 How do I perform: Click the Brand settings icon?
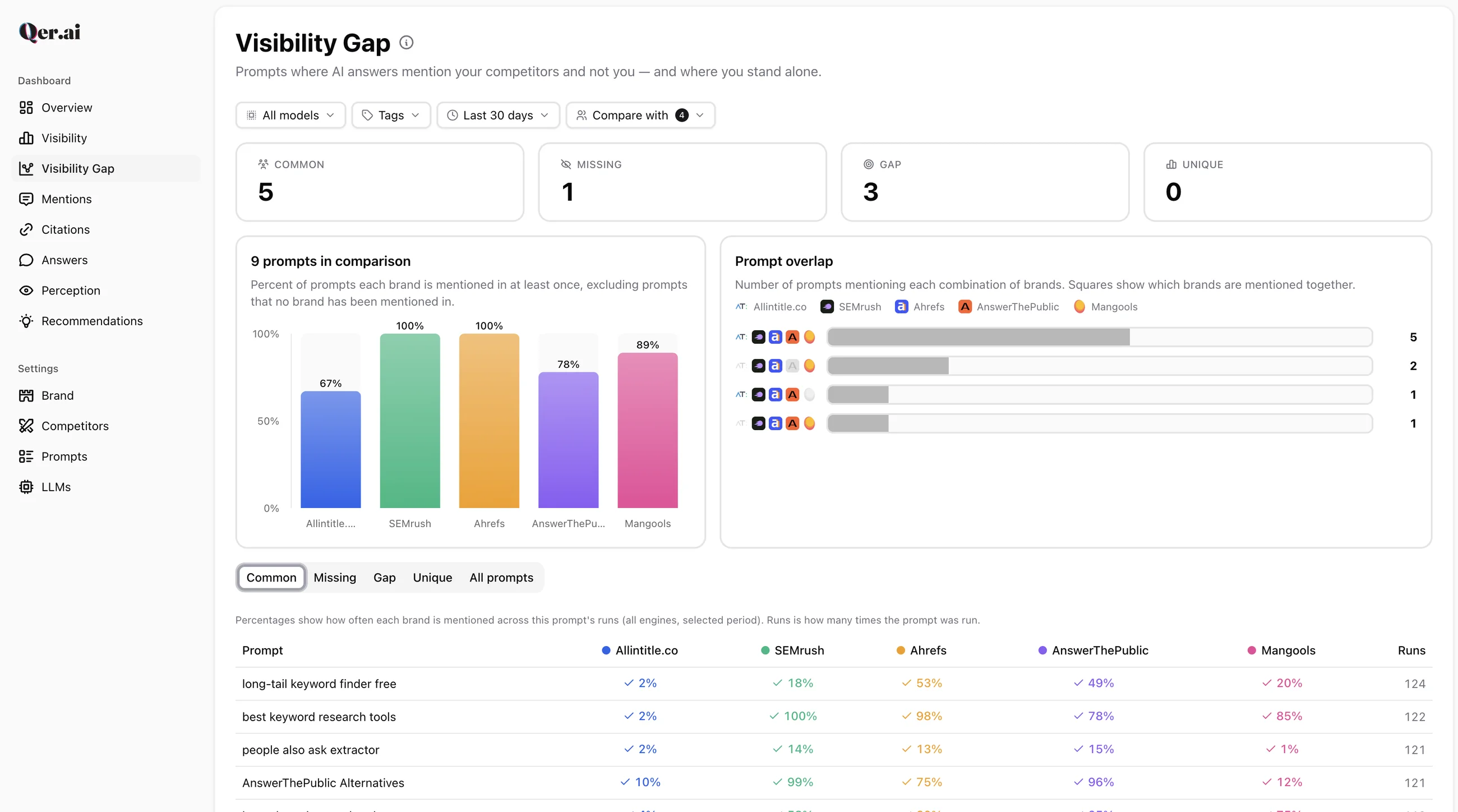(26, 395)
